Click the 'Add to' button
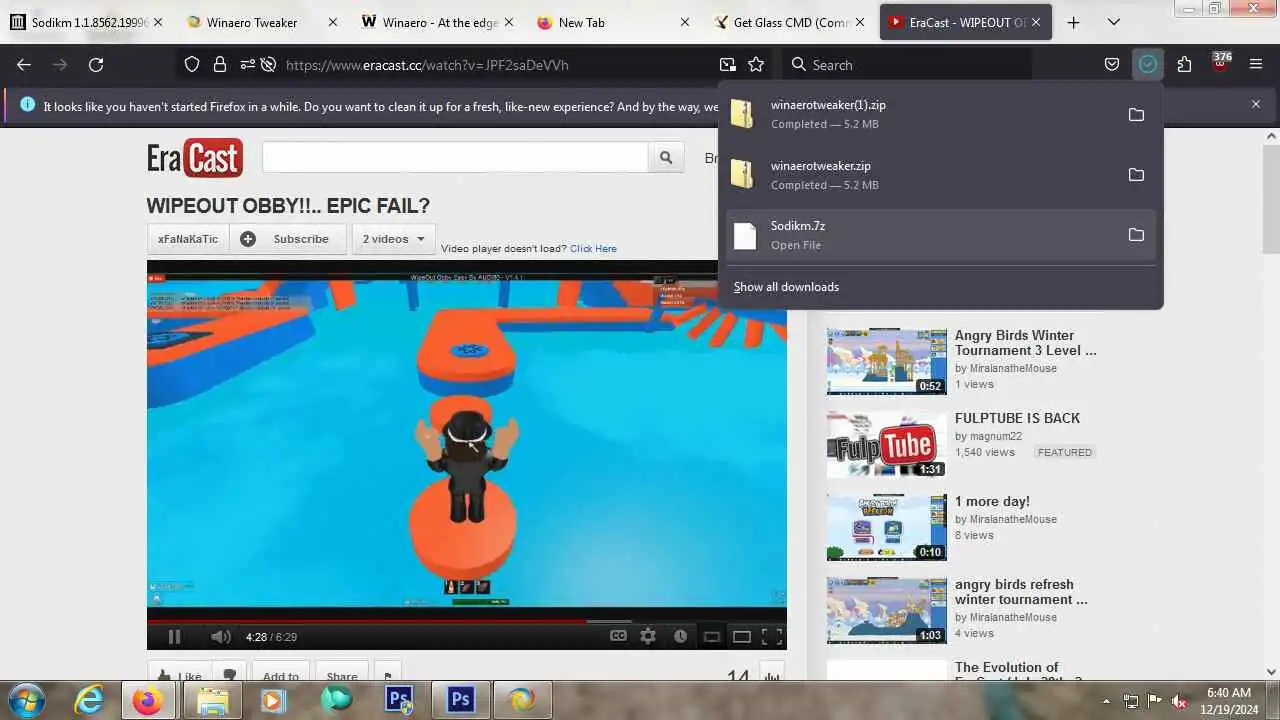The height and width of the screenshot is (720, 1280). coord(281,676)
